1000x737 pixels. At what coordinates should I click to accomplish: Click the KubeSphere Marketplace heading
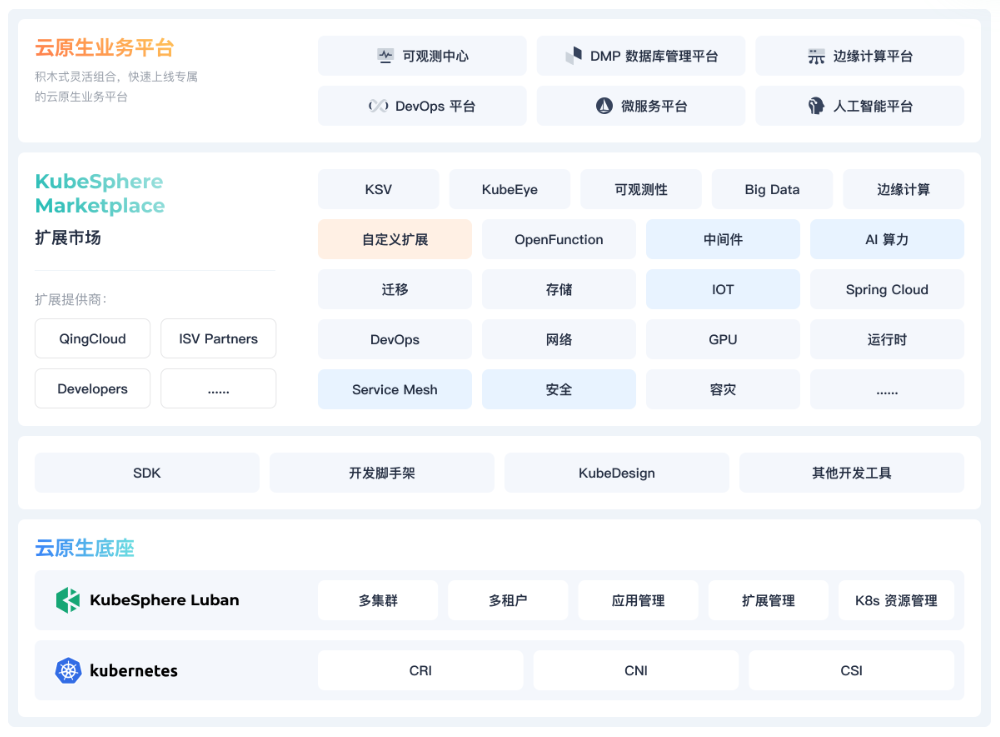point(99,193)
